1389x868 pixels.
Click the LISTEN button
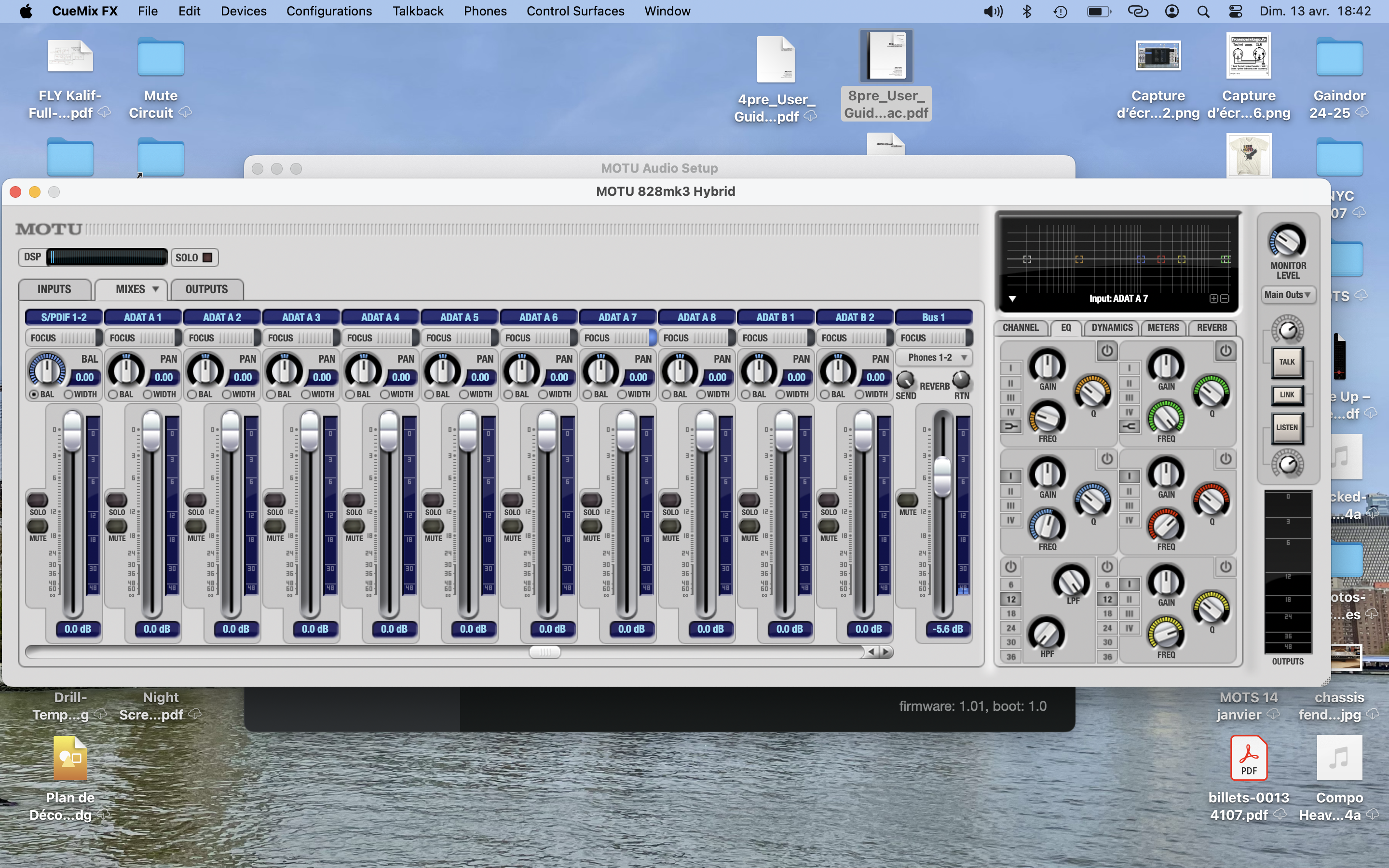[x=1287, y=428]
